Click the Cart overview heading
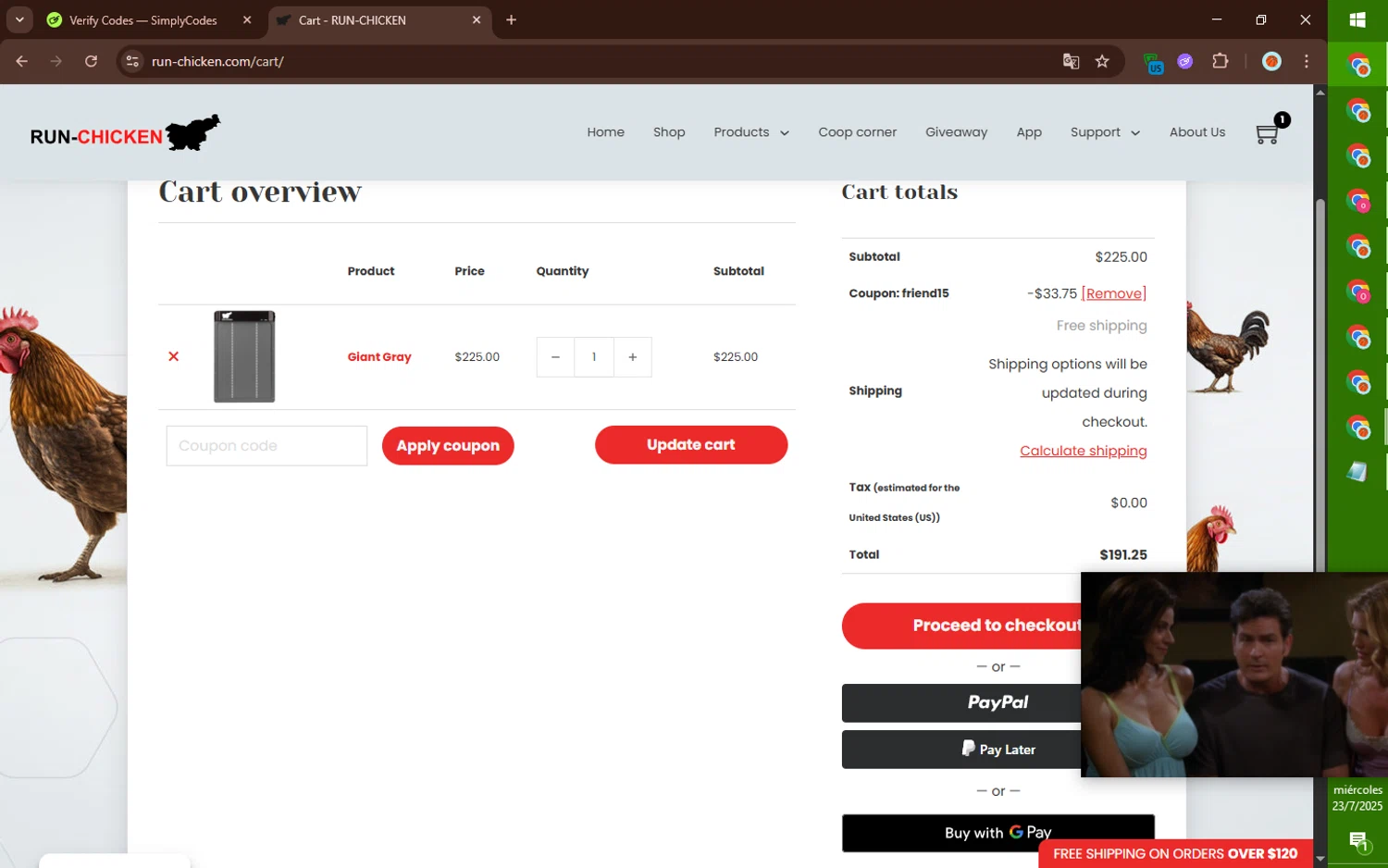The width and height of the screenshot is (1388, 868). tap(260, 192)
